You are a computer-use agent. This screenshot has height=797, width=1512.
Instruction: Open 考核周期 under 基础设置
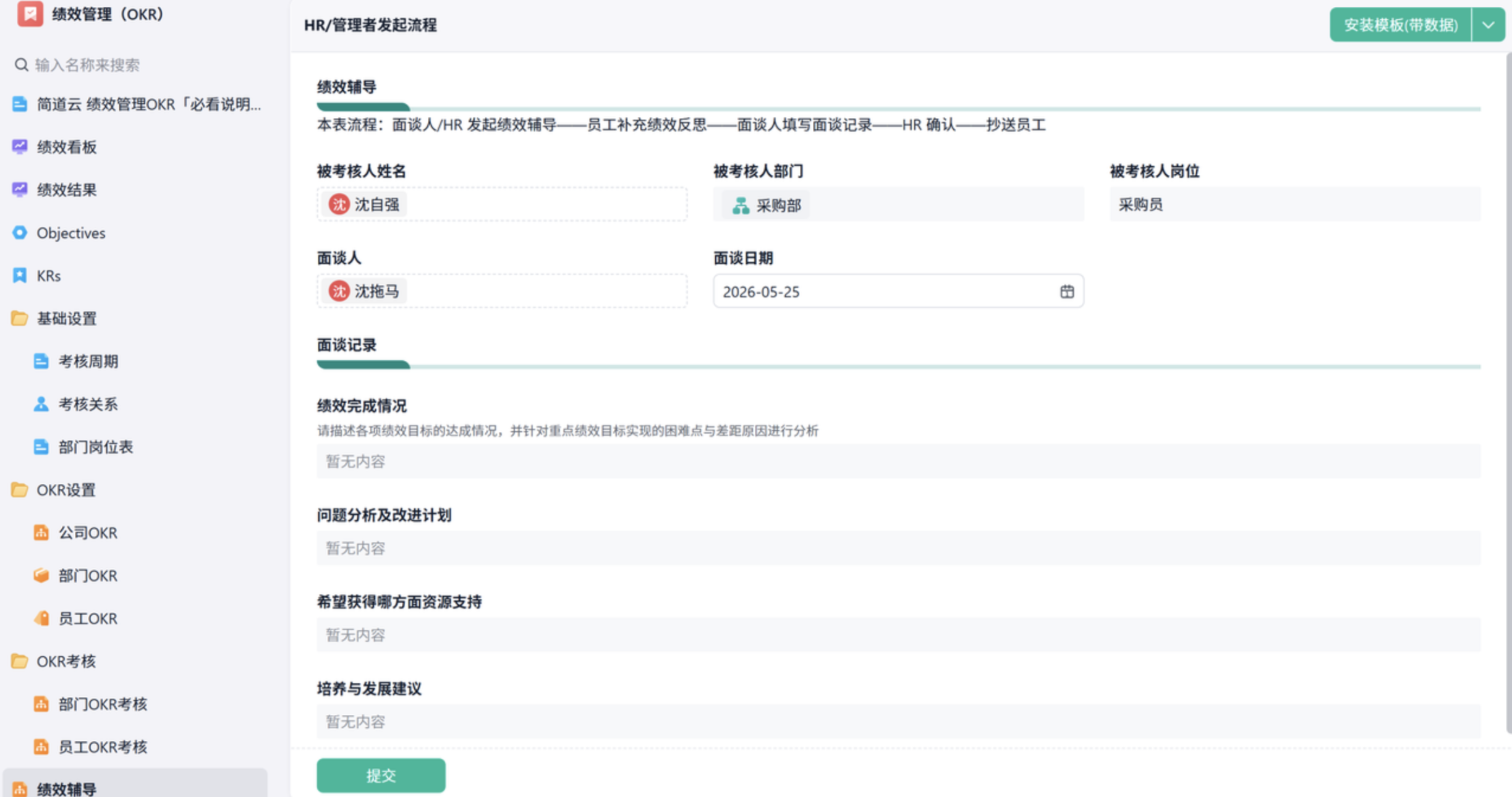[x=88, y=361]
